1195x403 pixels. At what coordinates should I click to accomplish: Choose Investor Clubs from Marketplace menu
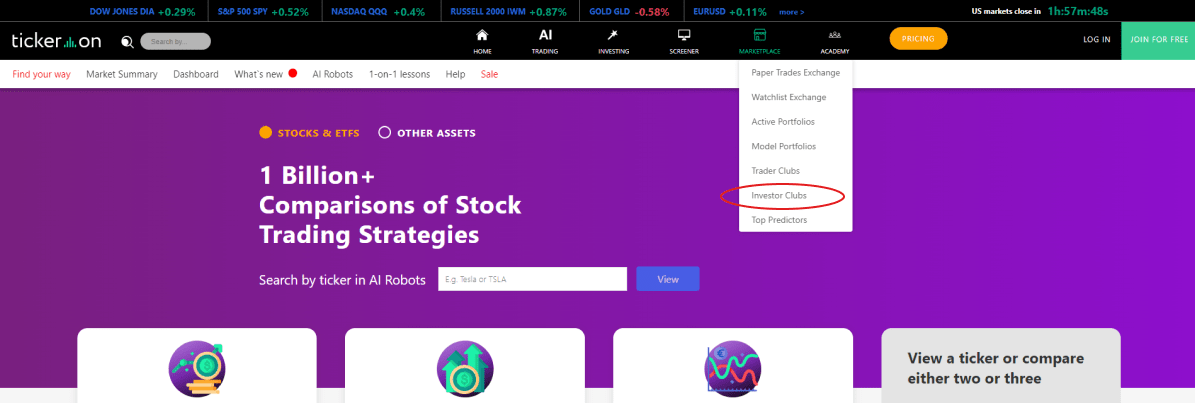(779, 196)
